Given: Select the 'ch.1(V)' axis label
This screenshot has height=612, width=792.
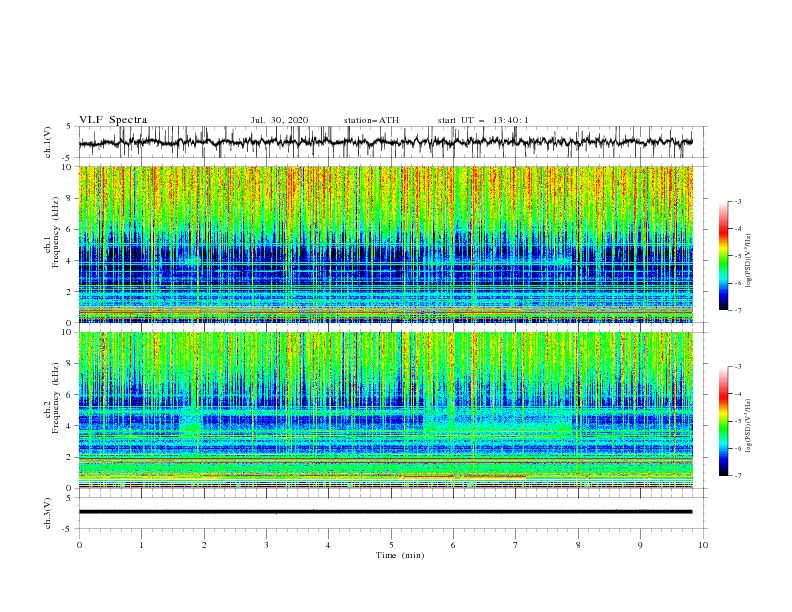Looking at the screenshot, I should point(48,142).
